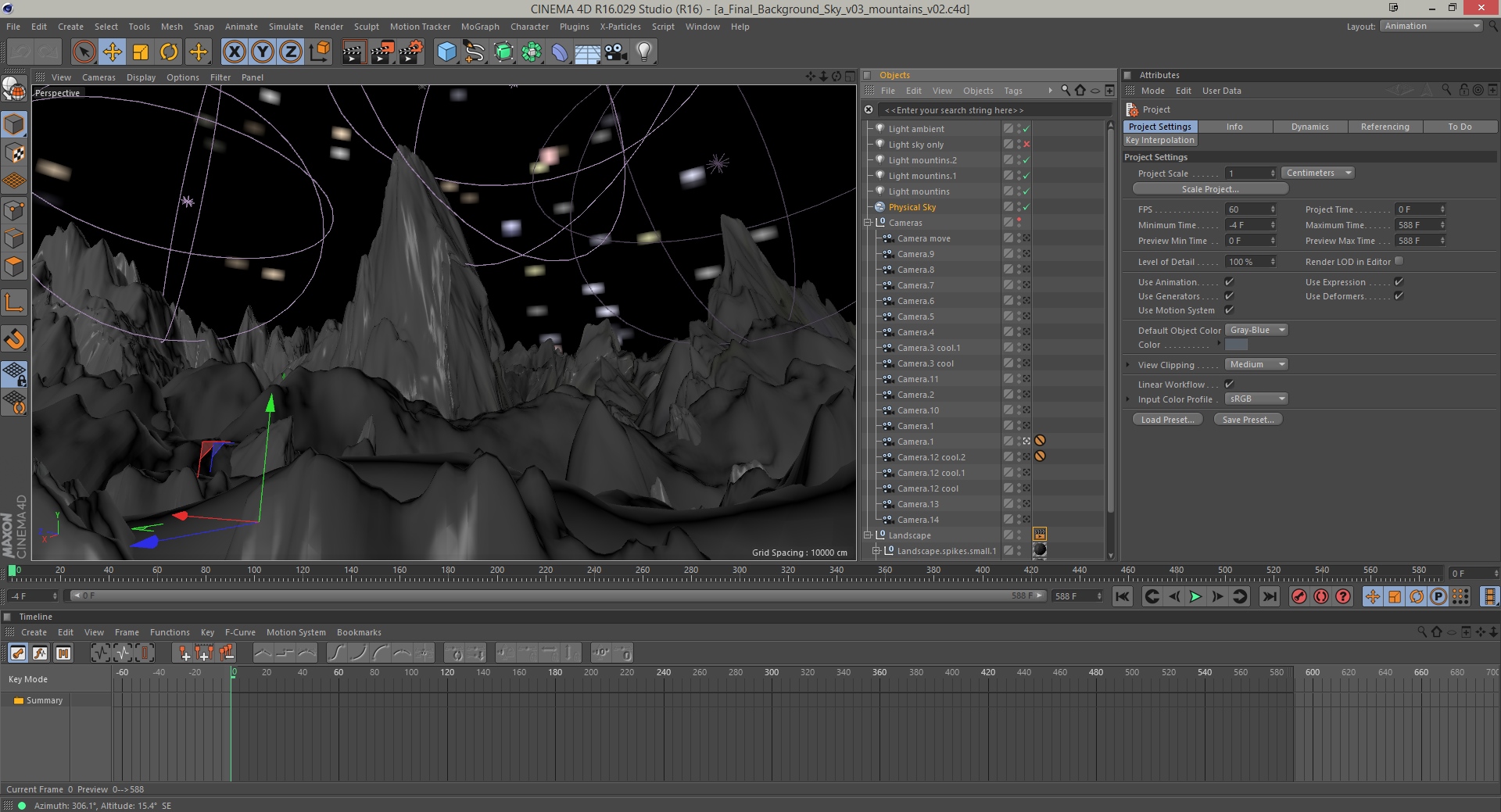Screen dimensions: 1501x812
Task: Toggle Use Expression checkbox
Action: pyautogui.click(x=1399, y=282)
